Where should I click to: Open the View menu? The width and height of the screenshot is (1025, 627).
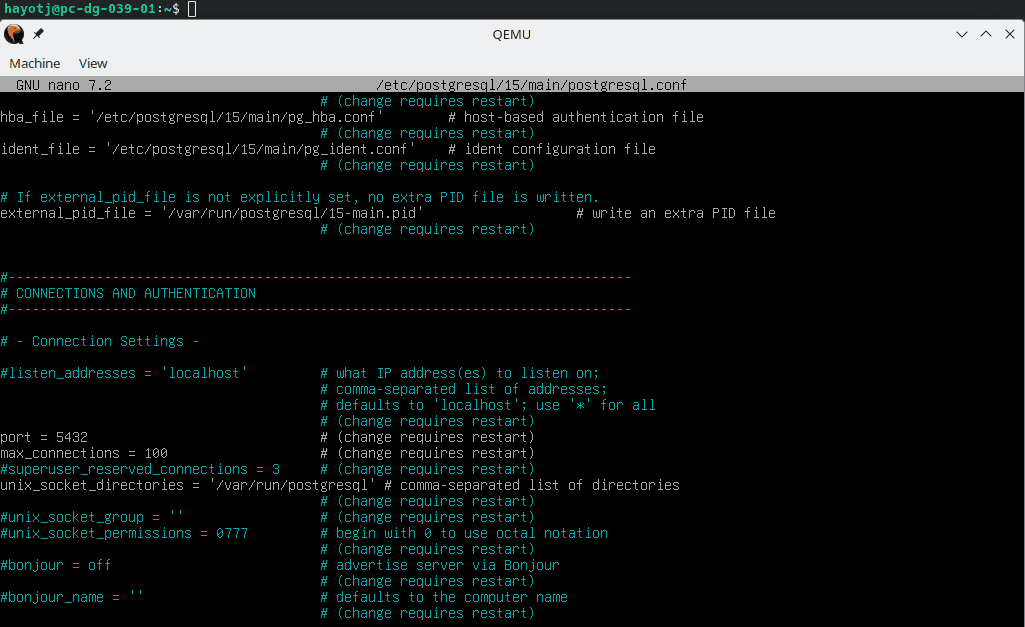pos(92,62)
